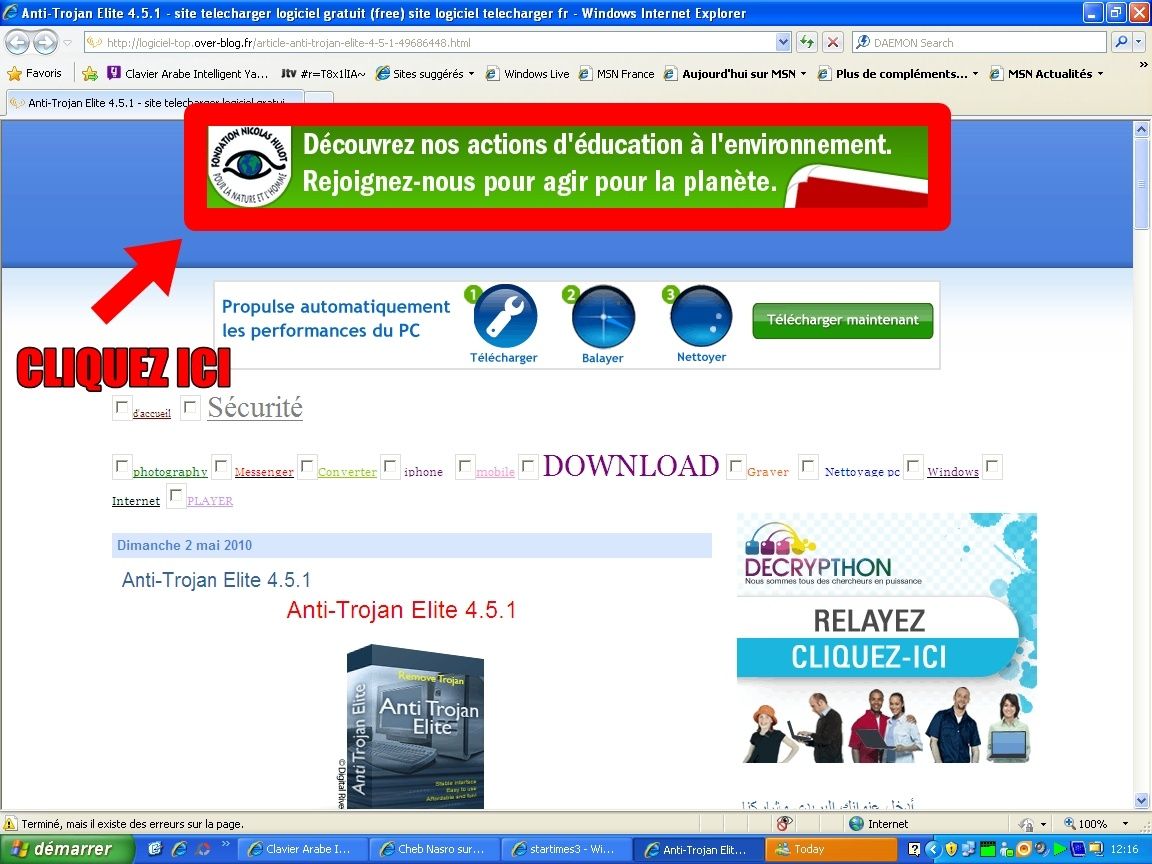
Task: Click the Show Desktop quick launch icon
Action: point(155,849)
